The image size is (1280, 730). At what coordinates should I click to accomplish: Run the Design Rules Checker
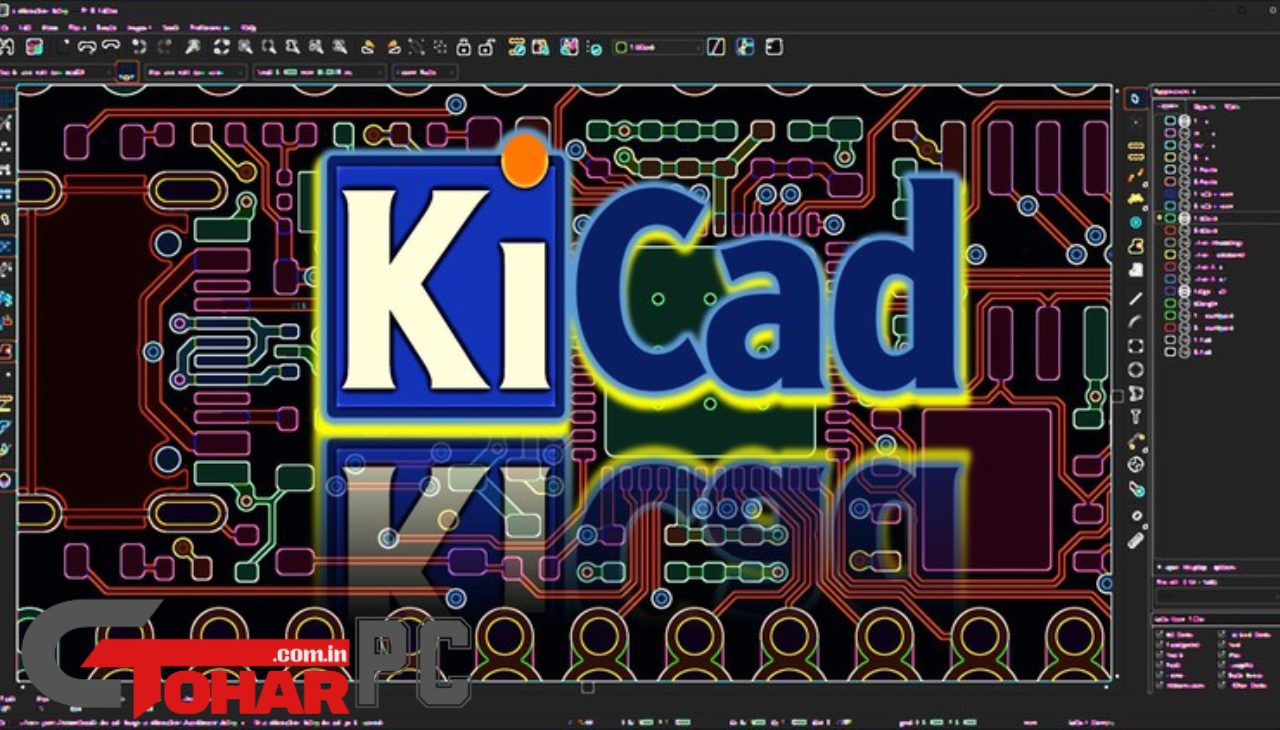594,47
